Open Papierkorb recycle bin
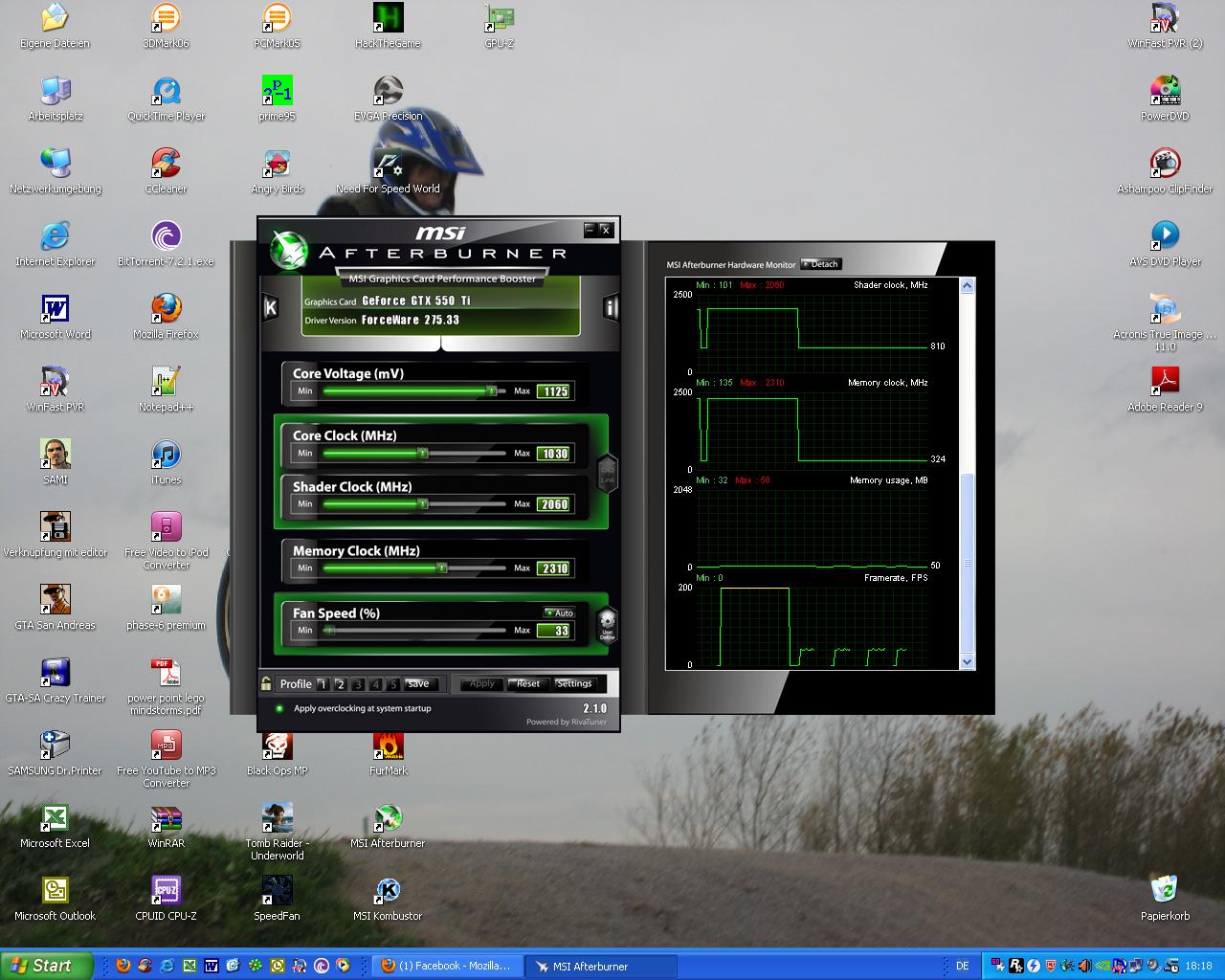1225x980 pixels. pyautogui.click(x=1165, y=899)
